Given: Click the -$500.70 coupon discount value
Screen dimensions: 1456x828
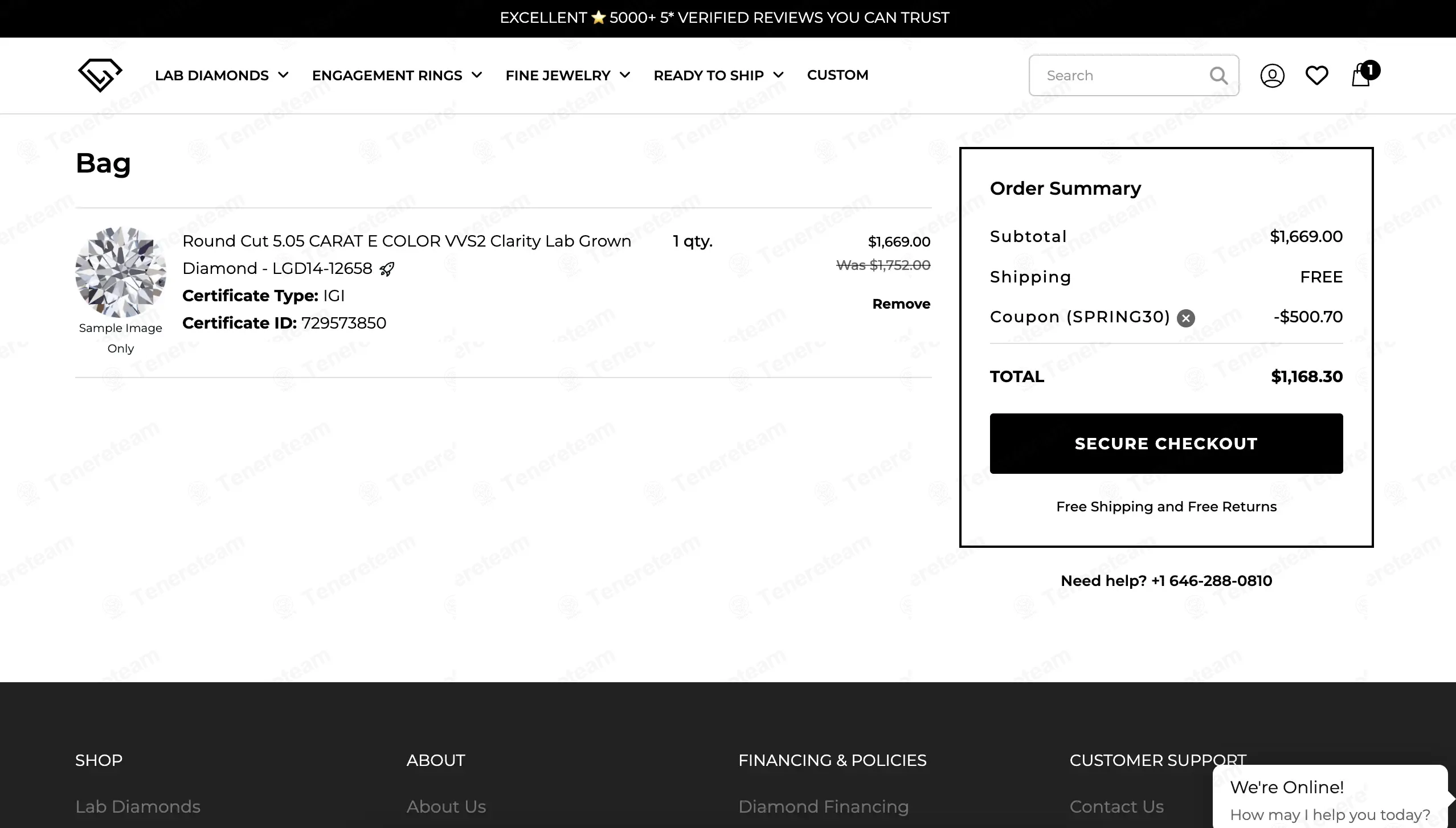Looking at the screenshot, I should 1308,317.
